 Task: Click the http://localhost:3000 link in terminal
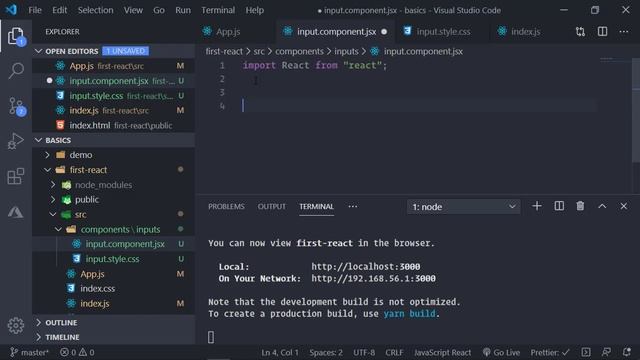(365, 267)
